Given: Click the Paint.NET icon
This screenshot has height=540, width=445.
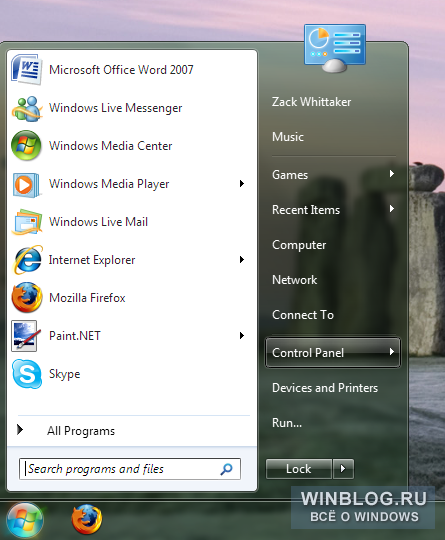Looking at the screenshot, I should click(26, 336).
